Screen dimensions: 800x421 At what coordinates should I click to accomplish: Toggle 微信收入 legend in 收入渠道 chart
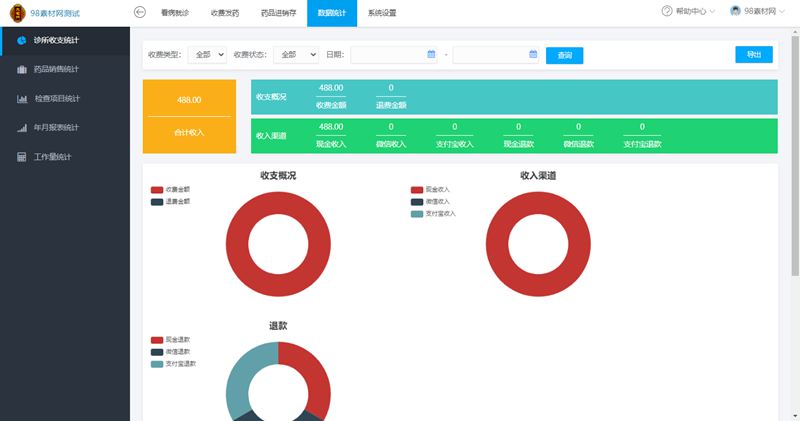[432, 201]
